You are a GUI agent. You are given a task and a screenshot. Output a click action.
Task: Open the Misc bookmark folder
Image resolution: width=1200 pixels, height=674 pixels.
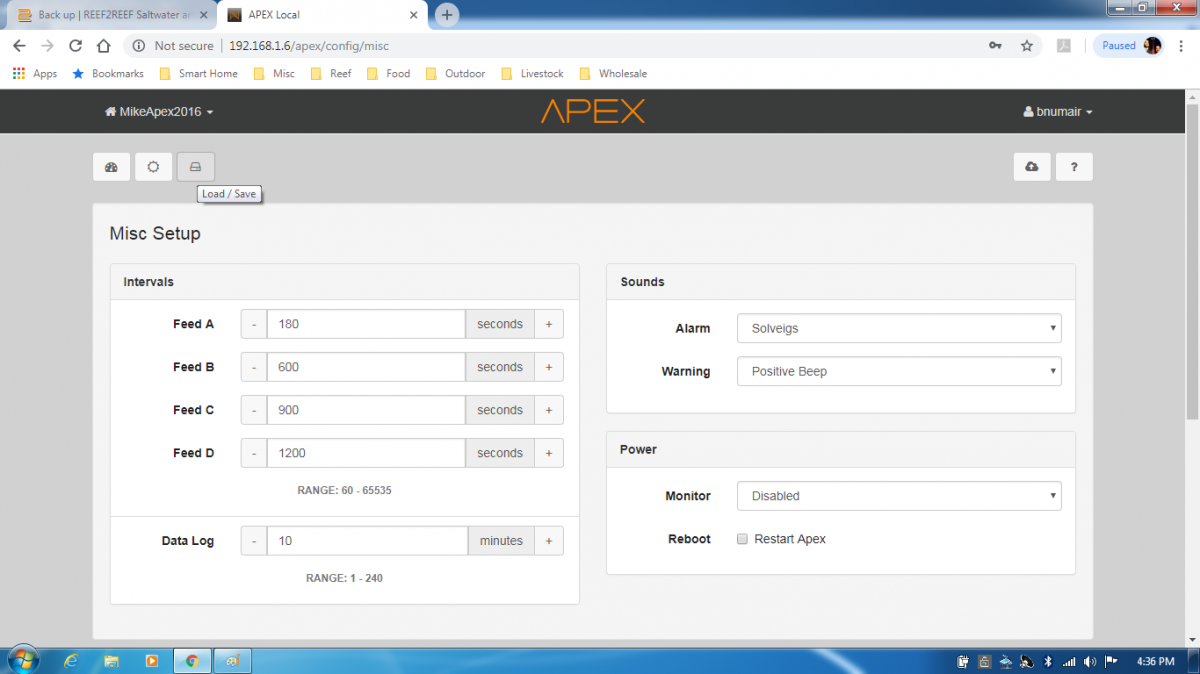pyautogui.click(x=275, y=74)
